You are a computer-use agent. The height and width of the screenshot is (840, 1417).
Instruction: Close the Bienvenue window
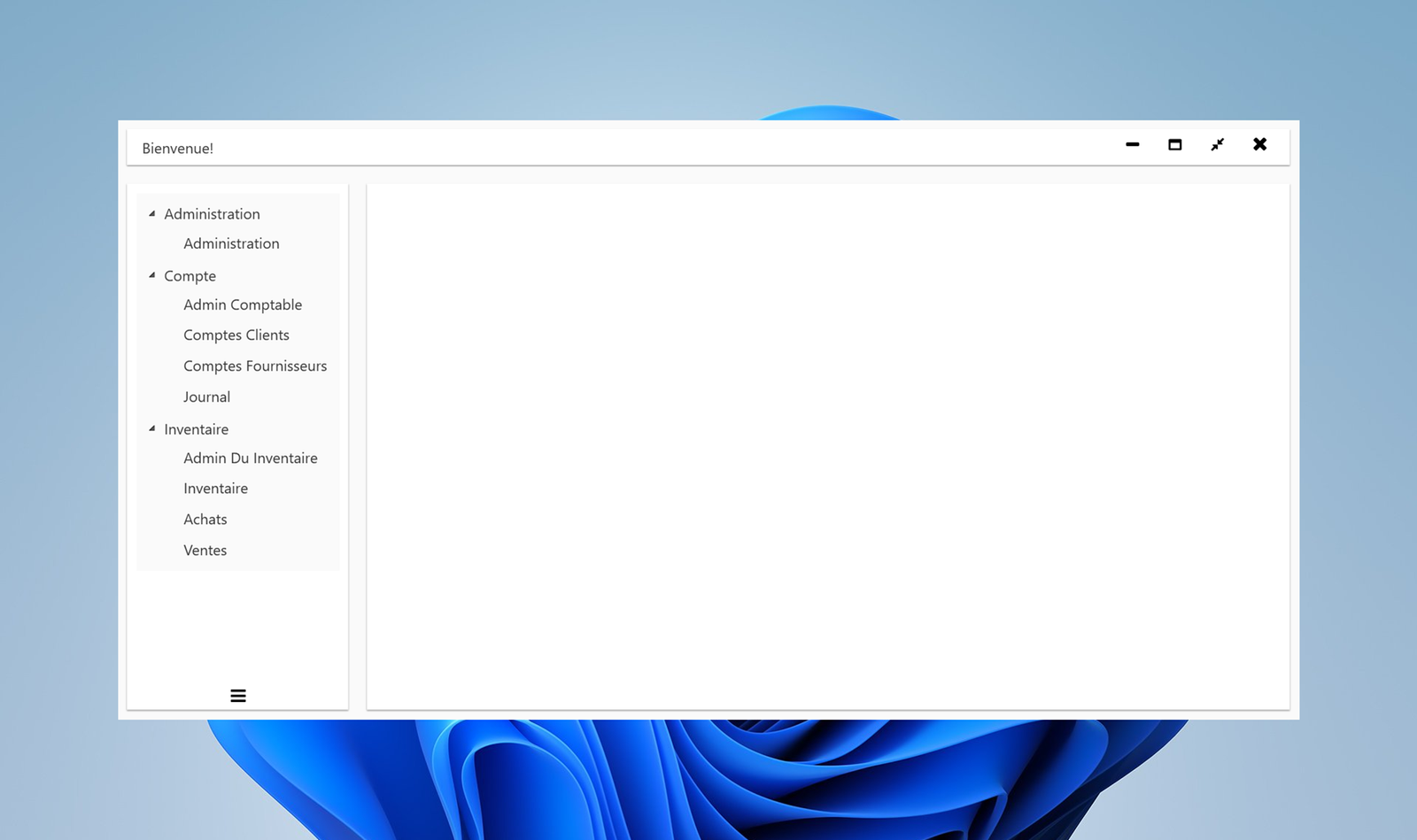pos(1260,145)
